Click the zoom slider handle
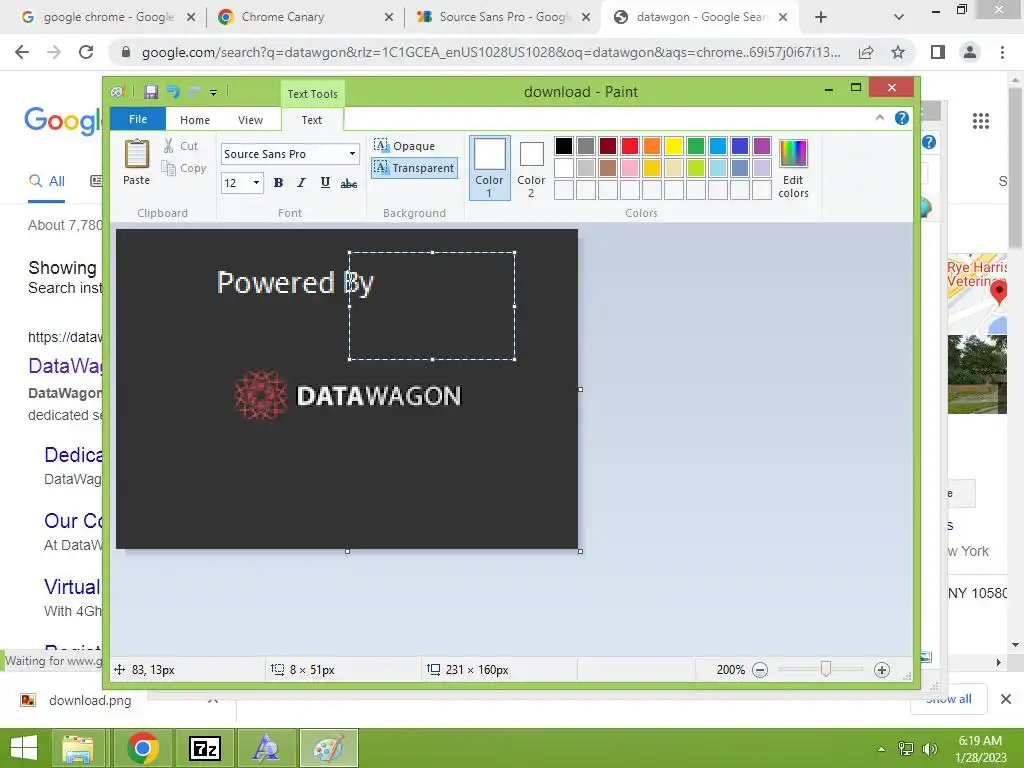This screenshot has height=768, width=1024. click(x=825, y=669)
